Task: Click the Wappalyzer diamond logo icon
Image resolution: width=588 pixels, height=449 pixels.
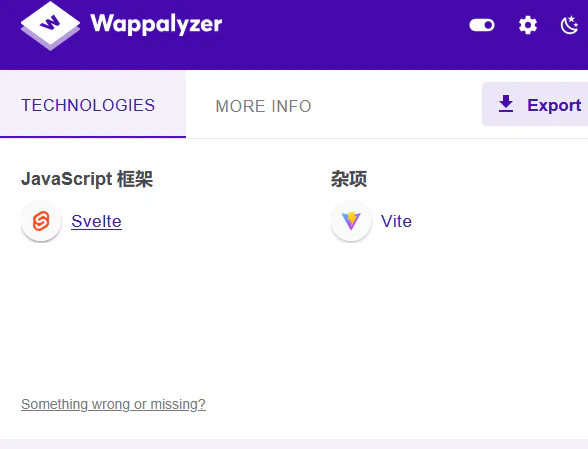Action: coord(50,25)
